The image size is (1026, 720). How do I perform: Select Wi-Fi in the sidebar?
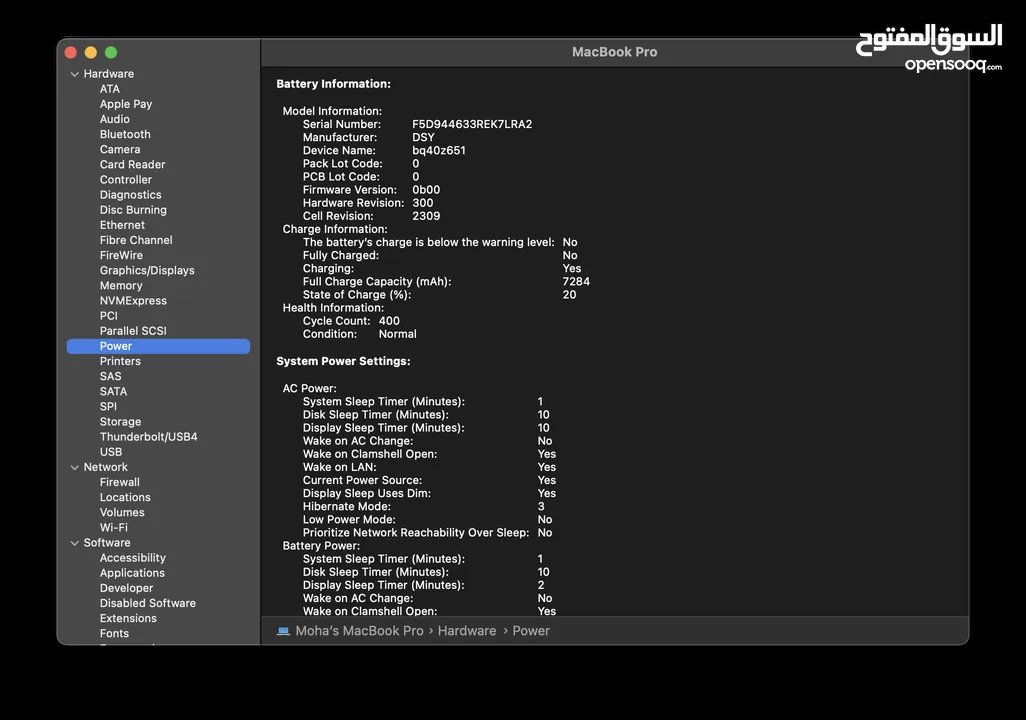(x=114, y=528)
